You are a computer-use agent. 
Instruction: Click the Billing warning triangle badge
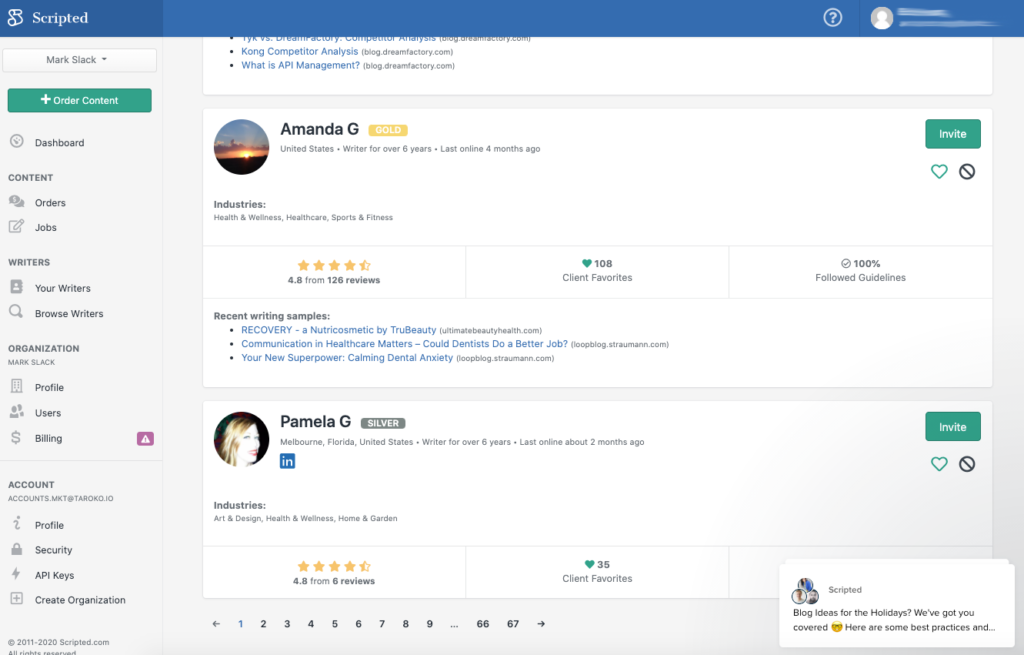tap(145, 439)
